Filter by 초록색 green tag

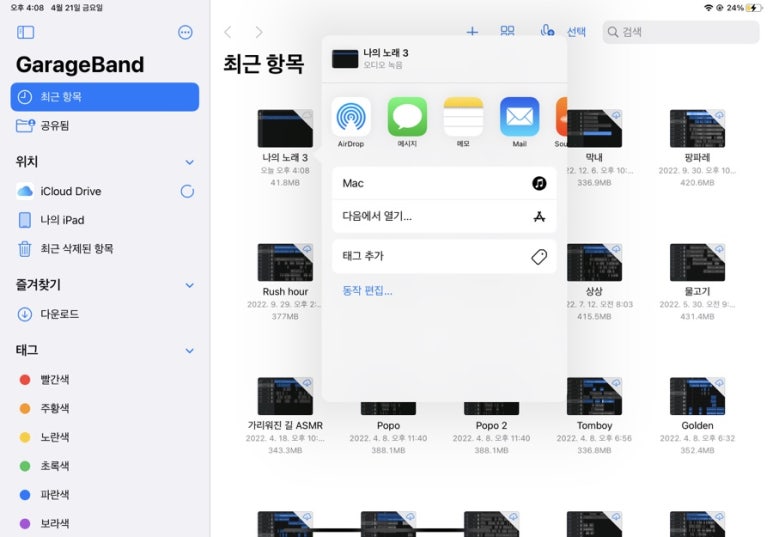[x=105, y=465]
